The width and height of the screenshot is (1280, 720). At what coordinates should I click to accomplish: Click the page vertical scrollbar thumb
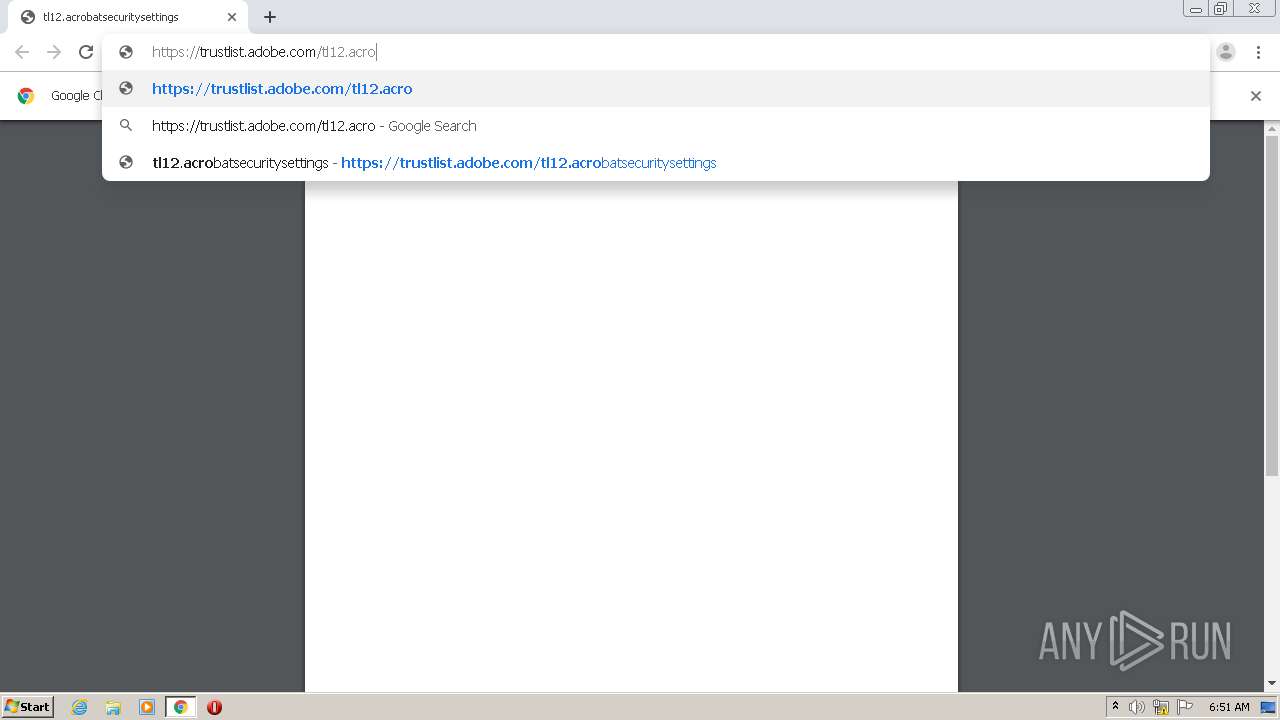pos(1272,305)
